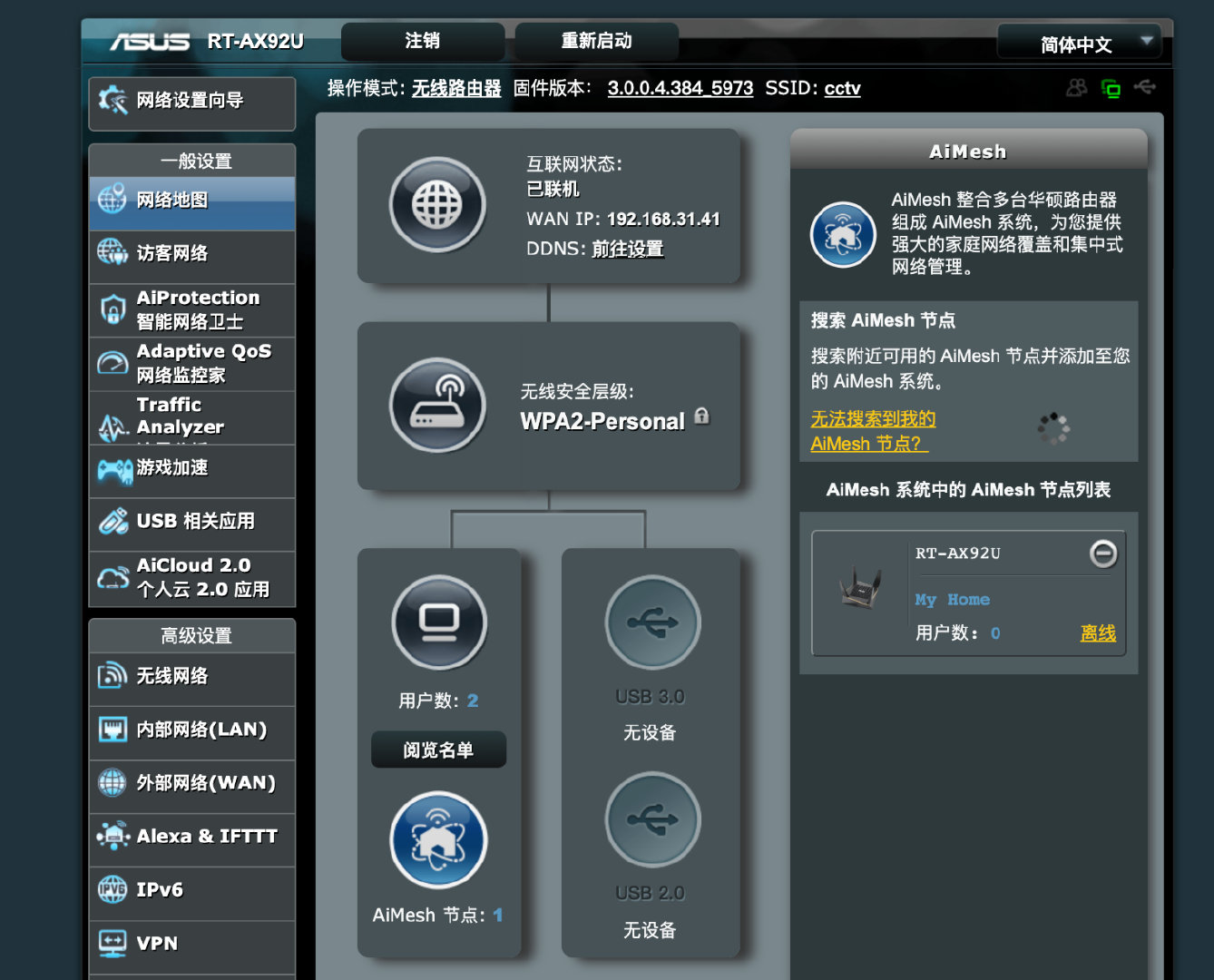Viewport: 1214px width, 980px height.
Task: Select the Adaptive QoS 网络监控家 icon
Action: point(191,362)
